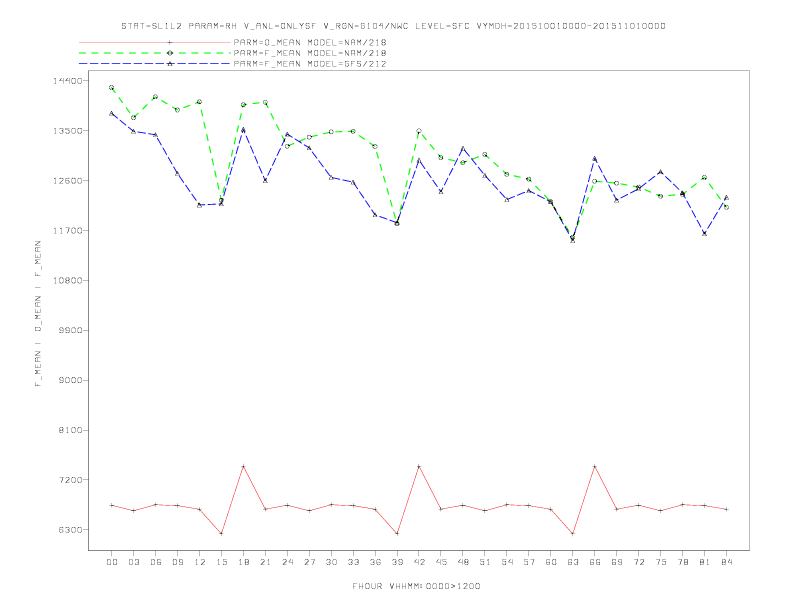792x612 pixels.
Task: Click the y-axis title F_MEAN | O_MEAN | F_MEAN
Action: click(38, 314)
